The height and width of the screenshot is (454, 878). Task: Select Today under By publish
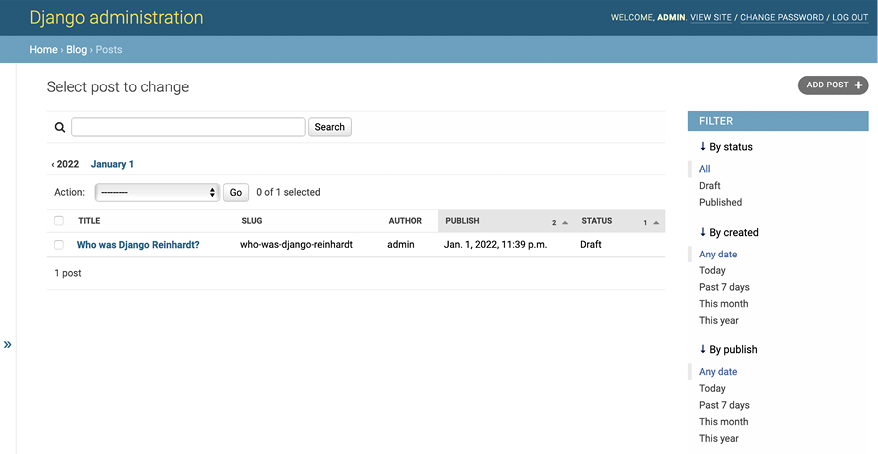point(712,389)
